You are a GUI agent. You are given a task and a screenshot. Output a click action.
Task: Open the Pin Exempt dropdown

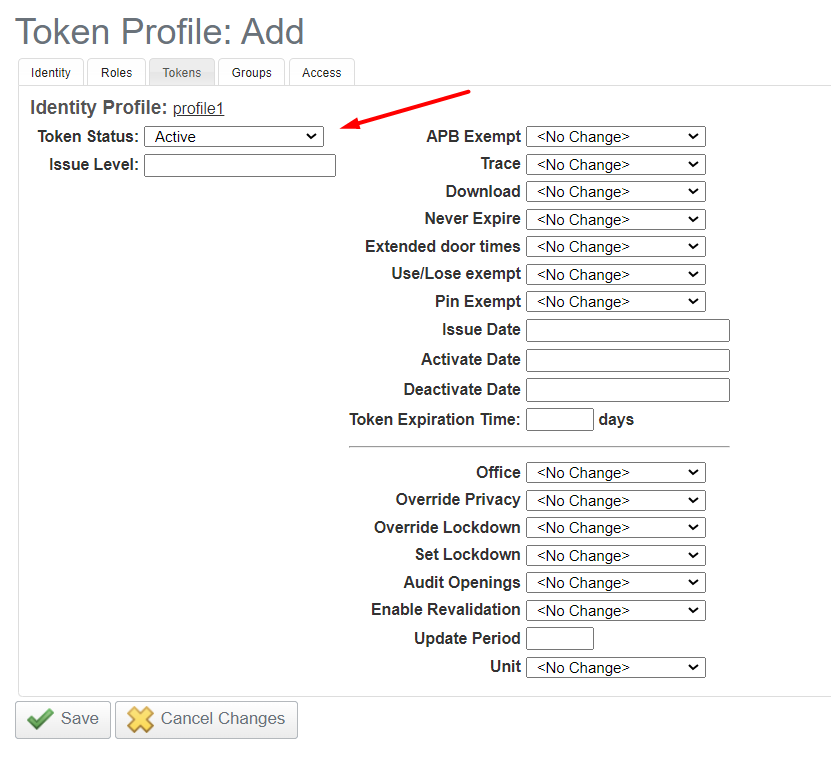[x=615, y=301]
